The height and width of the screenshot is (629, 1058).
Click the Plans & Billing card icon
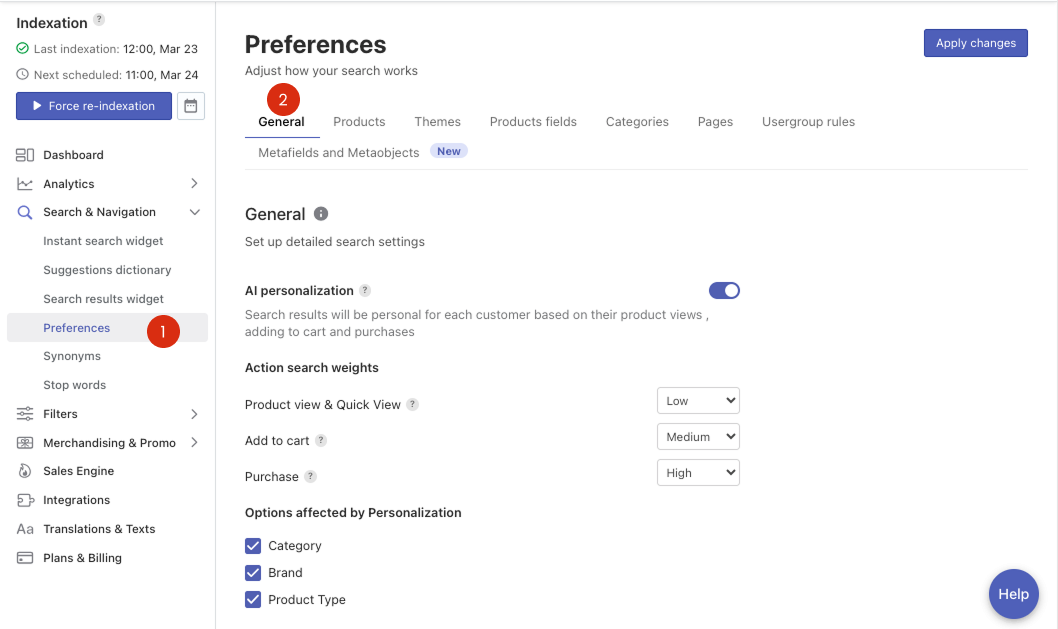[25, 558]
